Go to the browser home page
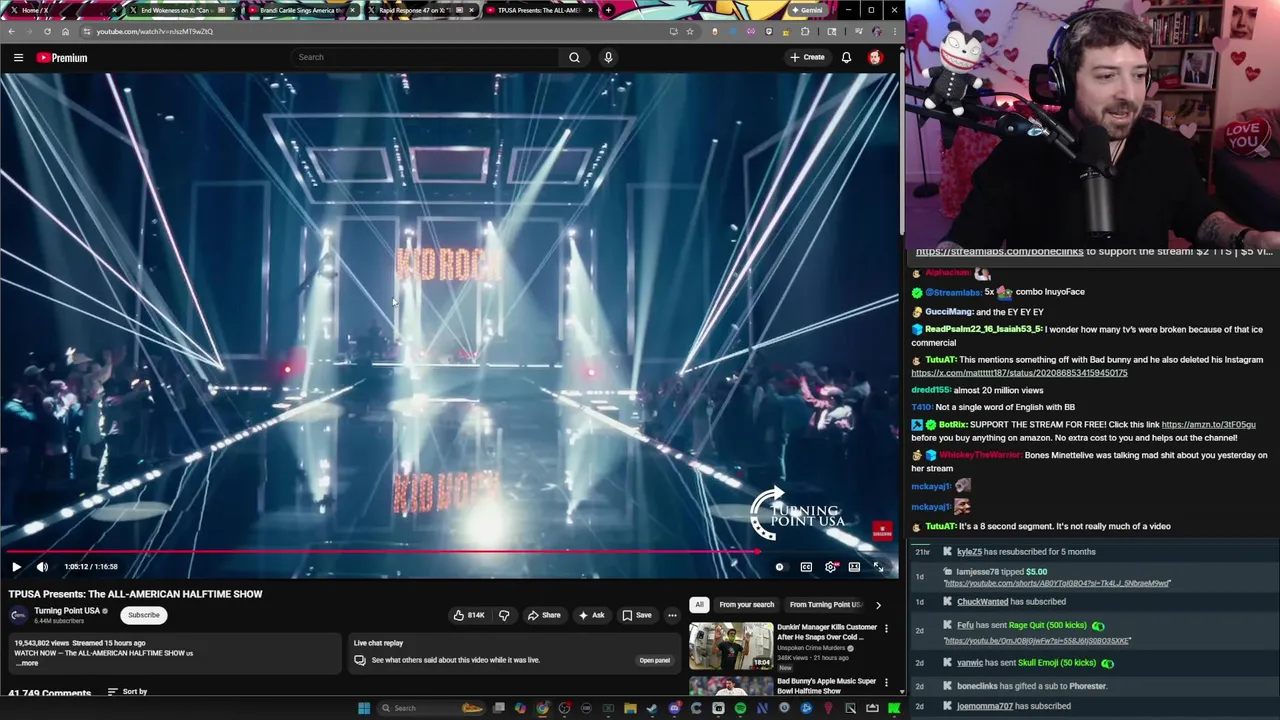 [x=65, y=31]
